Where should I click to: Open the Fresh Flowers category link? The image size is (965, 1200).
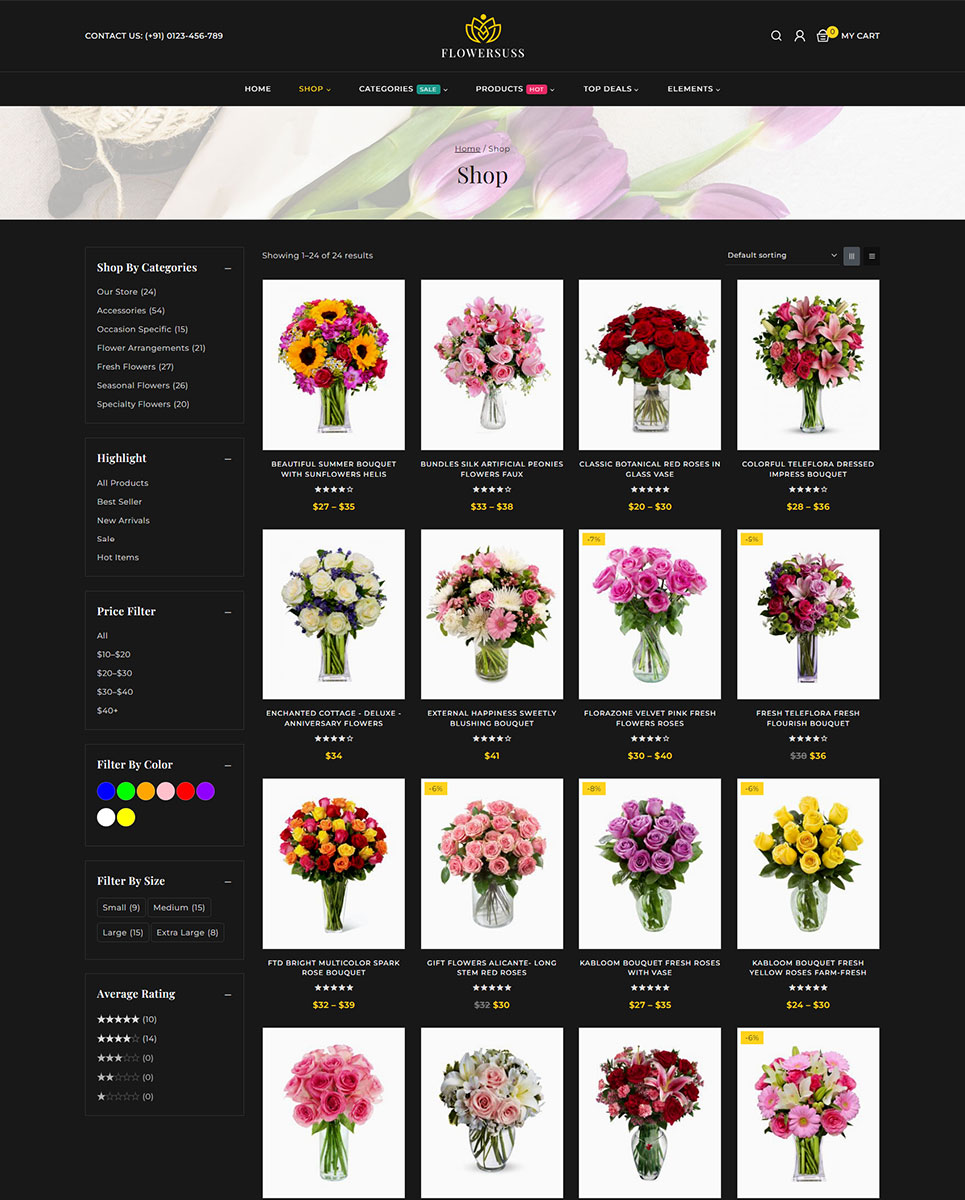click(126, 367)
